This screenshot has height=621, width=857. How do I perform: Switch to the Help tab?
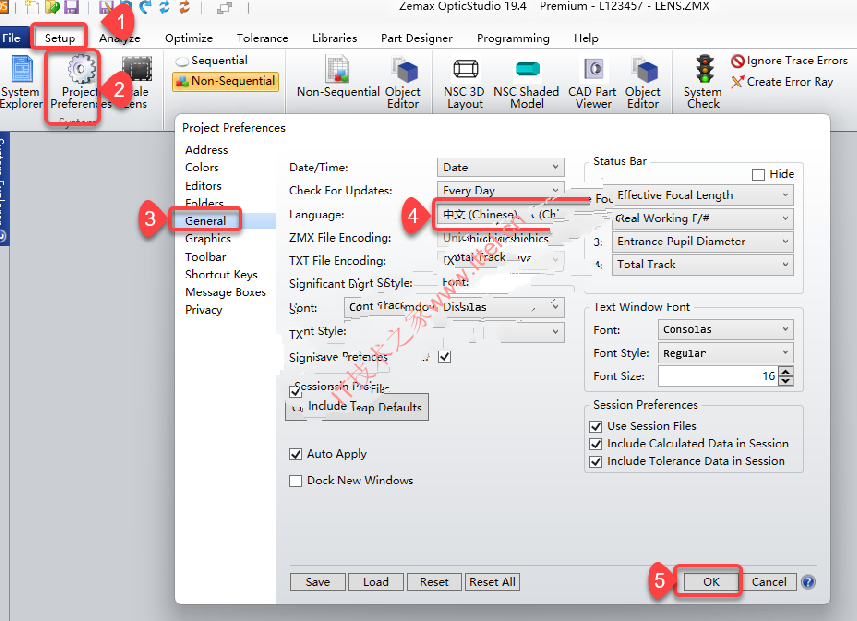586,38
